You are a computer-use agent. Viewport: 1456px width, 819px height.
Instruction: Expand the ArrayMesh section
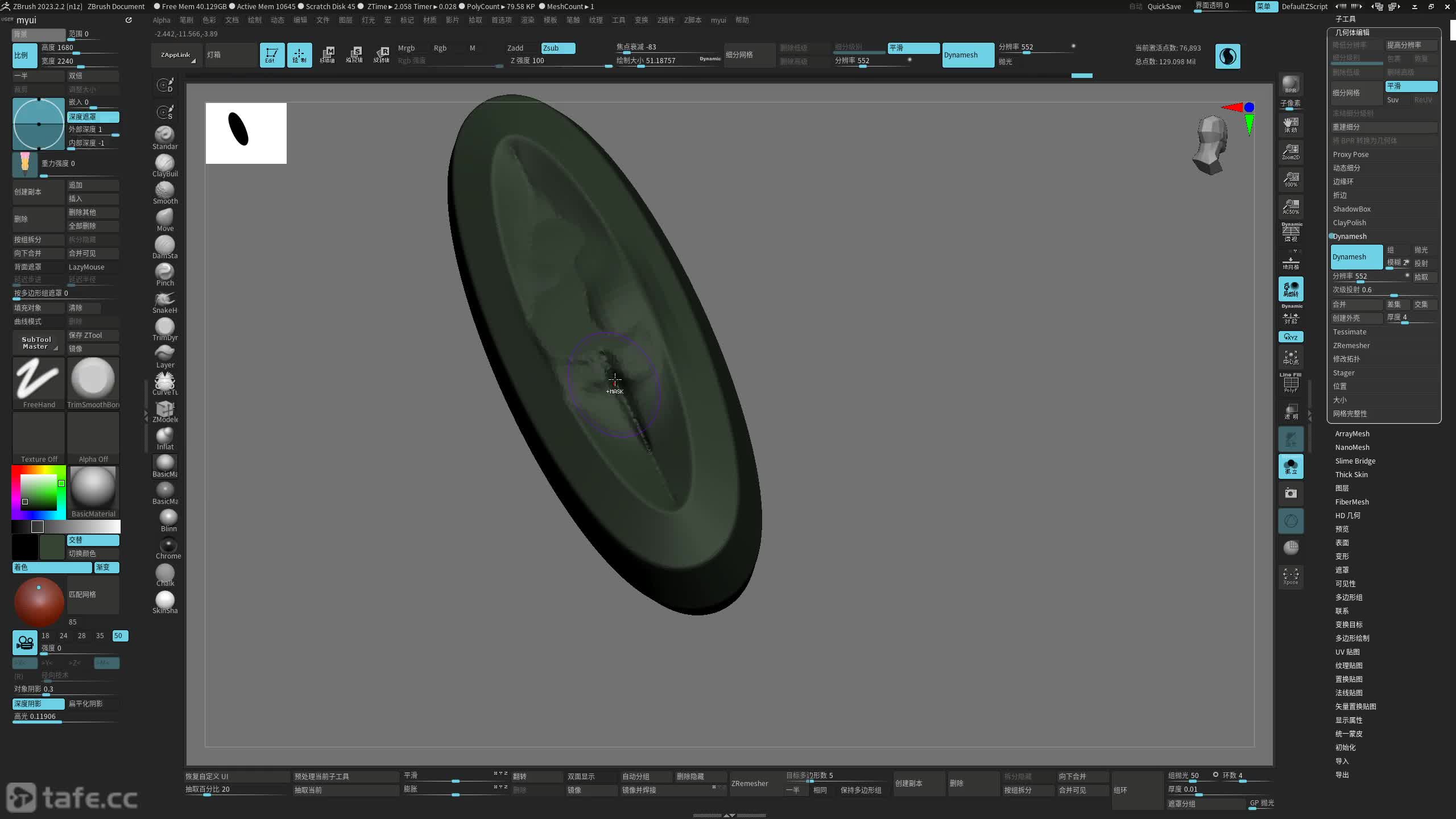pyautogui.click(x=1352, y=434)
